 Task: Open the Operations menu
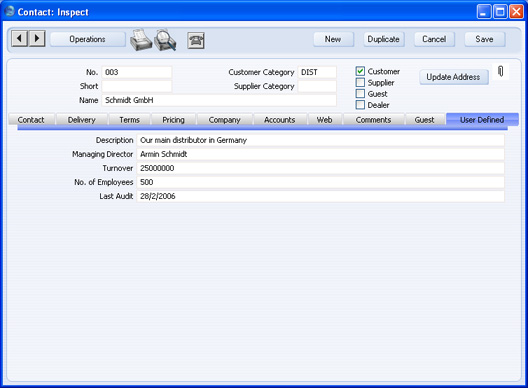click(88, 39)
